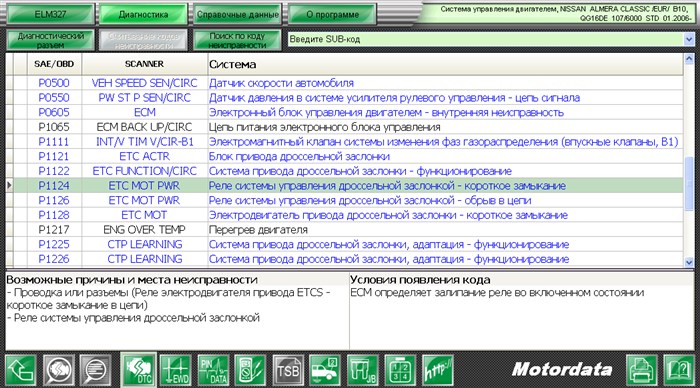Click the table scrollbar up arrow

pos(689,58)
